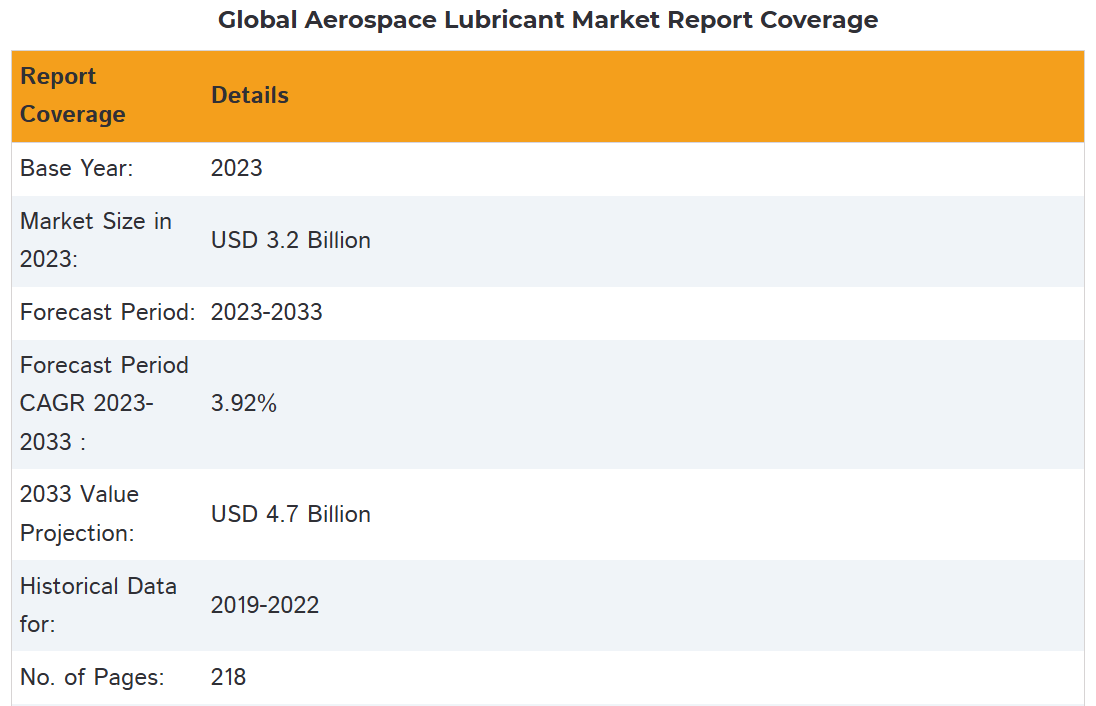The width and height of the screenshot is (1096, 706).
Task: Select the 3.92% CAGR value
Action: point(244,404)
